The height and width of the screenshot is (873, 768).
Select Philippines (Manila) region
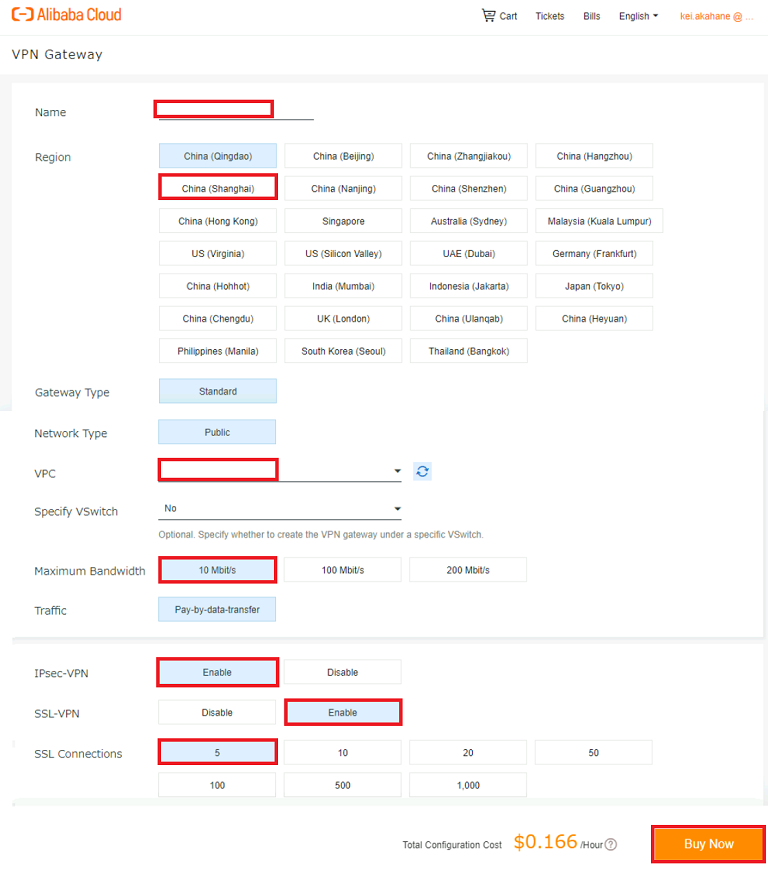pos(218,351)
